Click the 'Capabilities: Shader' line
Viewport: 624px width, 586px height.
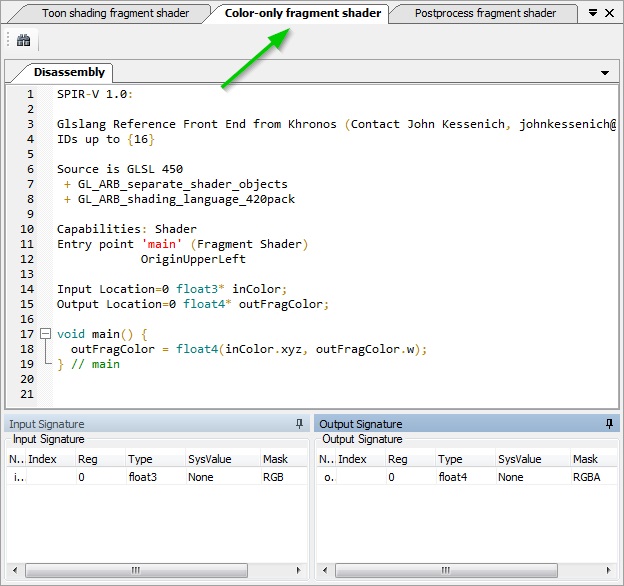pos(127,229)
